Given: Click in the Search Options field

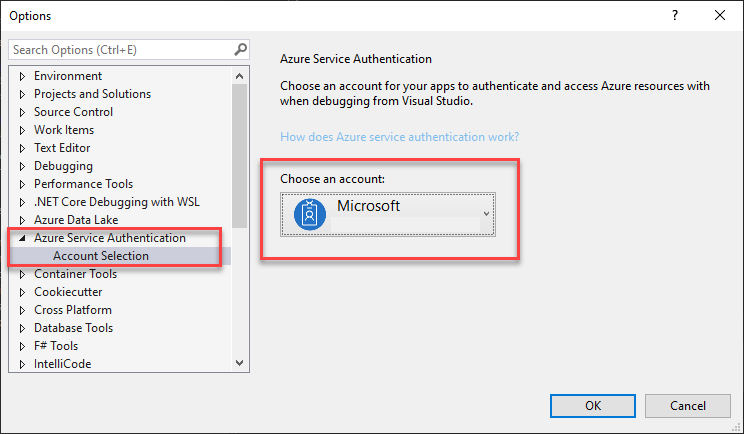Looking at the screenshot, I should 120,49.
